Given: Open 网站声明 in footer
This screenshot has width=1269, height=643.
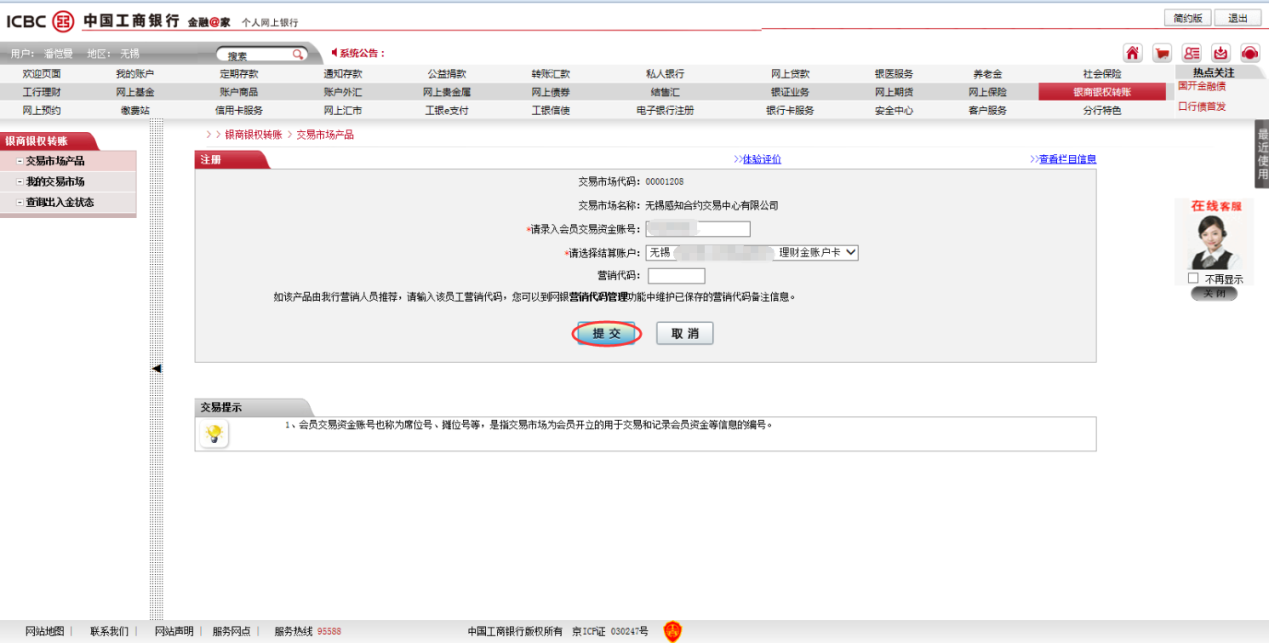Looking at the screenshot, I should tap(174, 631).
